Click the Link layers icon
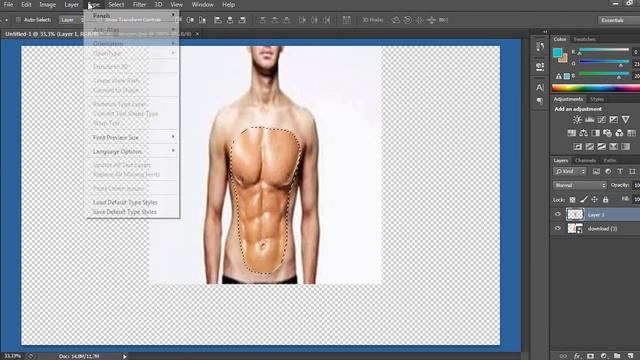This screenshot has height=360, width=640. click(x=564, y=356)
